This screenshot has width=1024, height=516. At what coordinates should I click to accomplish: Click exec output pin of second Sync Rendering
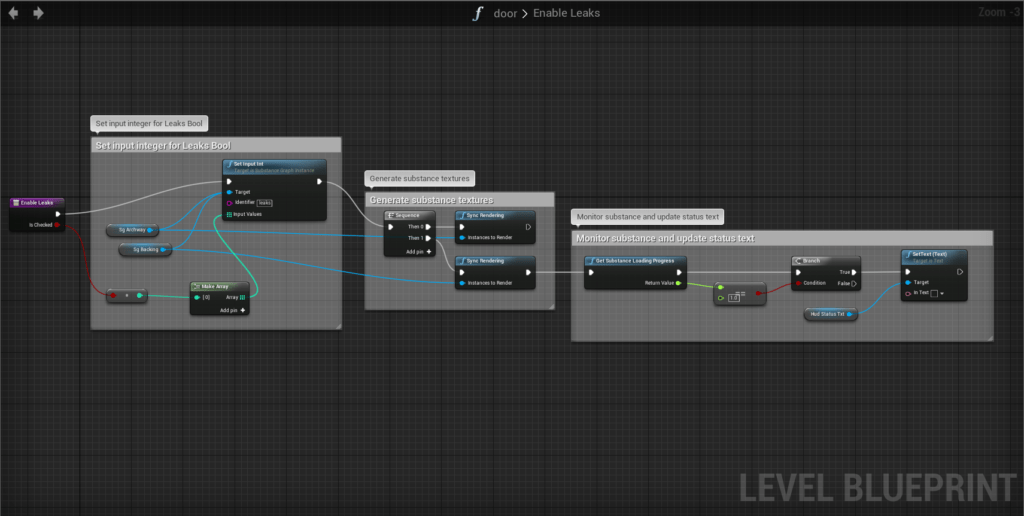point(528,272)
